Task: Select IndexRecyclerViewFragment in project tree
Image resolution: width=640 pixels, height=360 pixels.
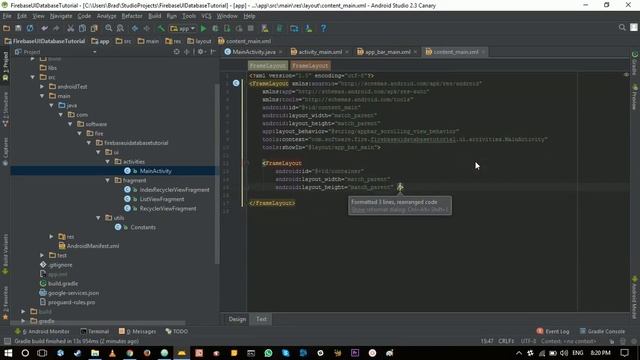Action: pyautogui.click(x=174, y=190)
